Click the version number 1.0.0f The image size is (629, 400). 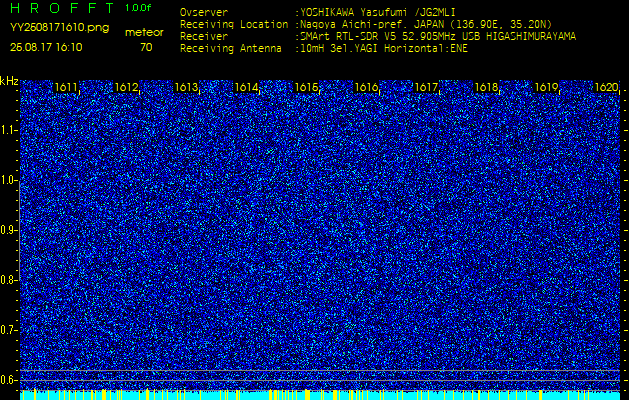click(x=138, y=8)
